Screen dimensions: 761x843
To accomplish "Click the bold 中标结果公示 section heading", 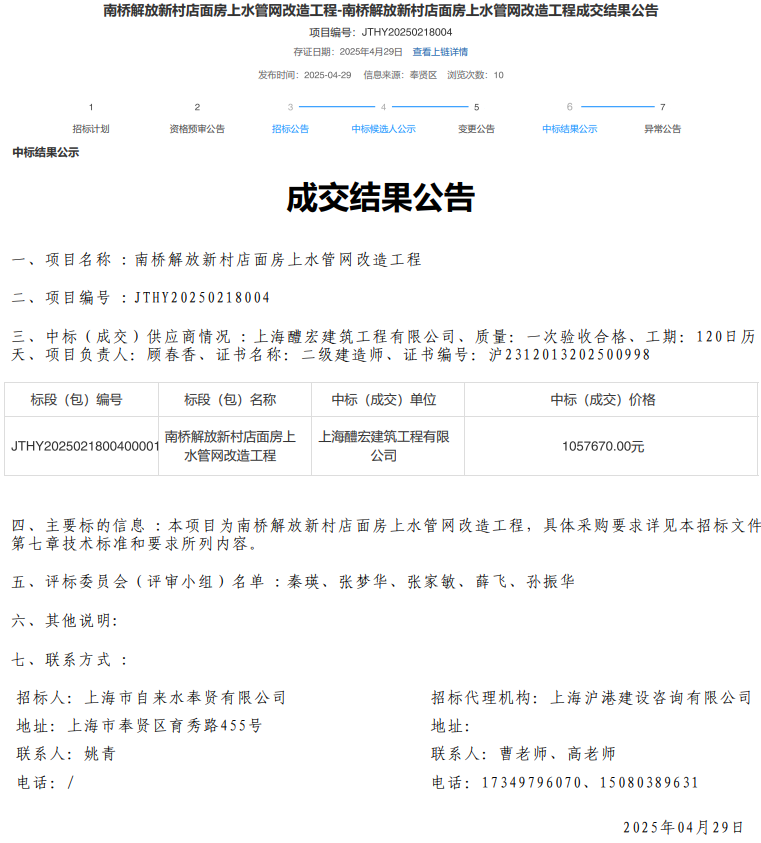I will [46, 153].
